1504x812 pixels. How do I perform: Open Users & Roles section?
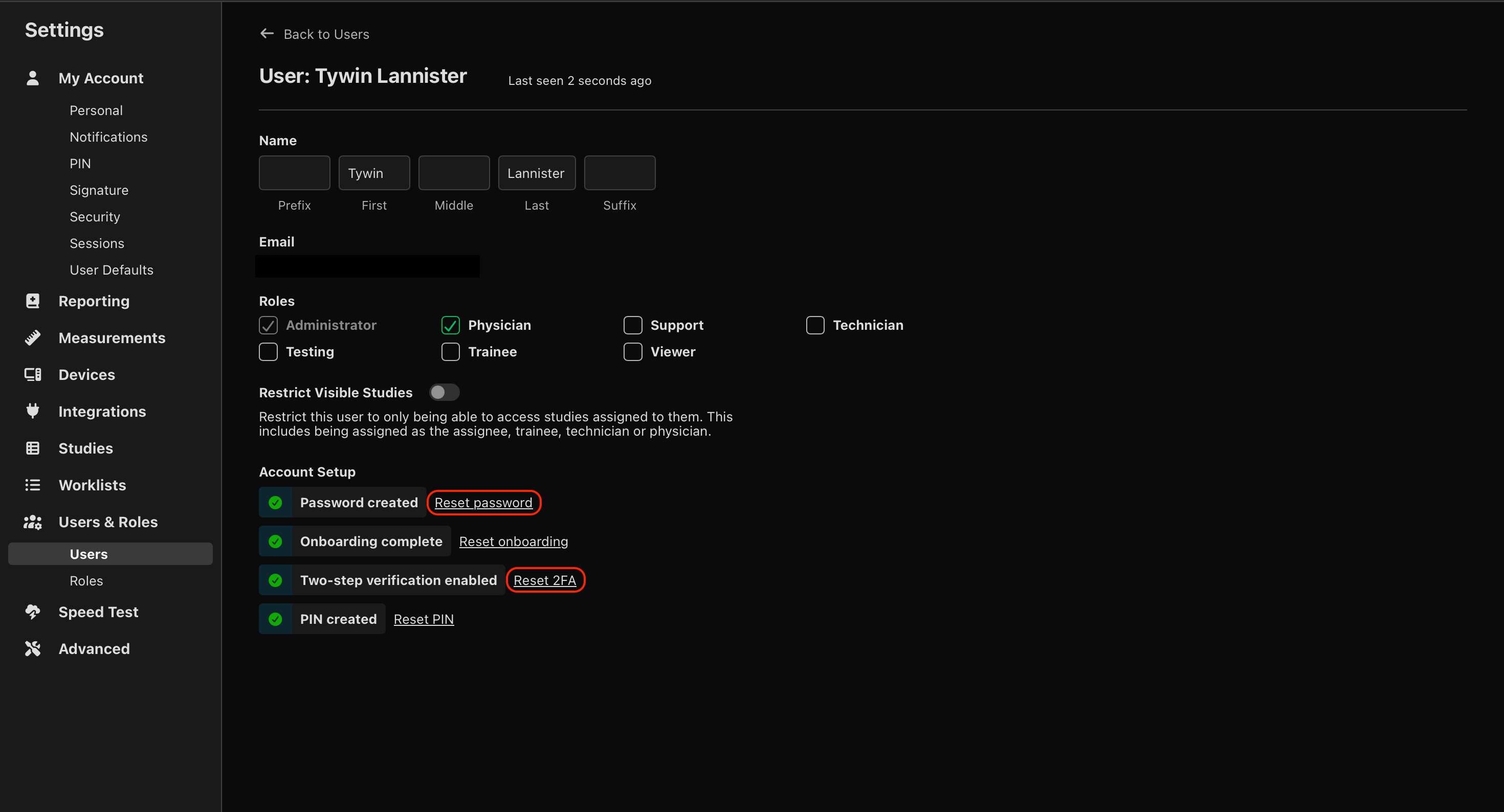coord(108,522)
